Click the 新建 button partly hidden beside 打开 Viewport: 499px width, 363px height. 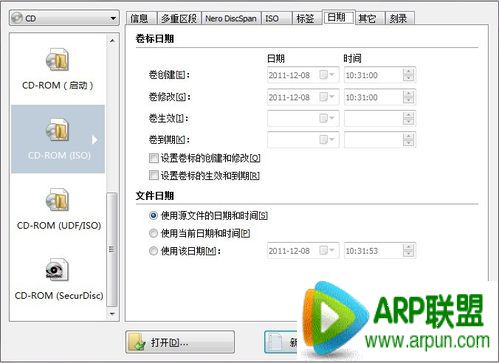282,342
